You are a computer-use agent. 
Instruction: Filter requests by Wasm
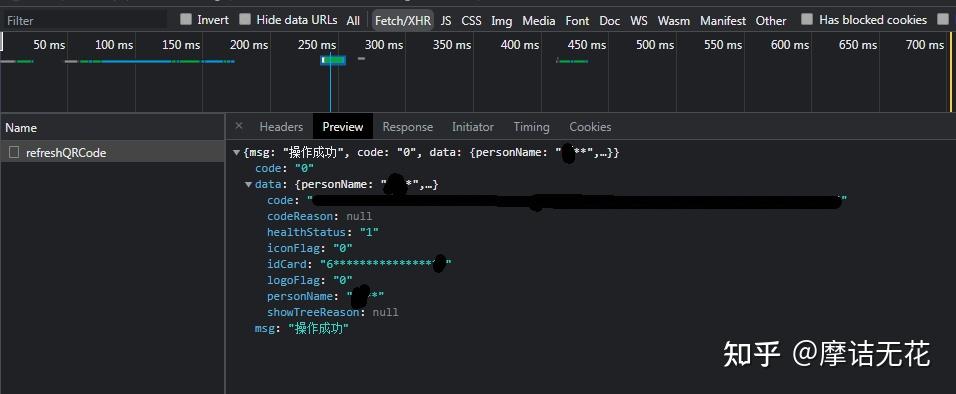click(x=674, y=21)
